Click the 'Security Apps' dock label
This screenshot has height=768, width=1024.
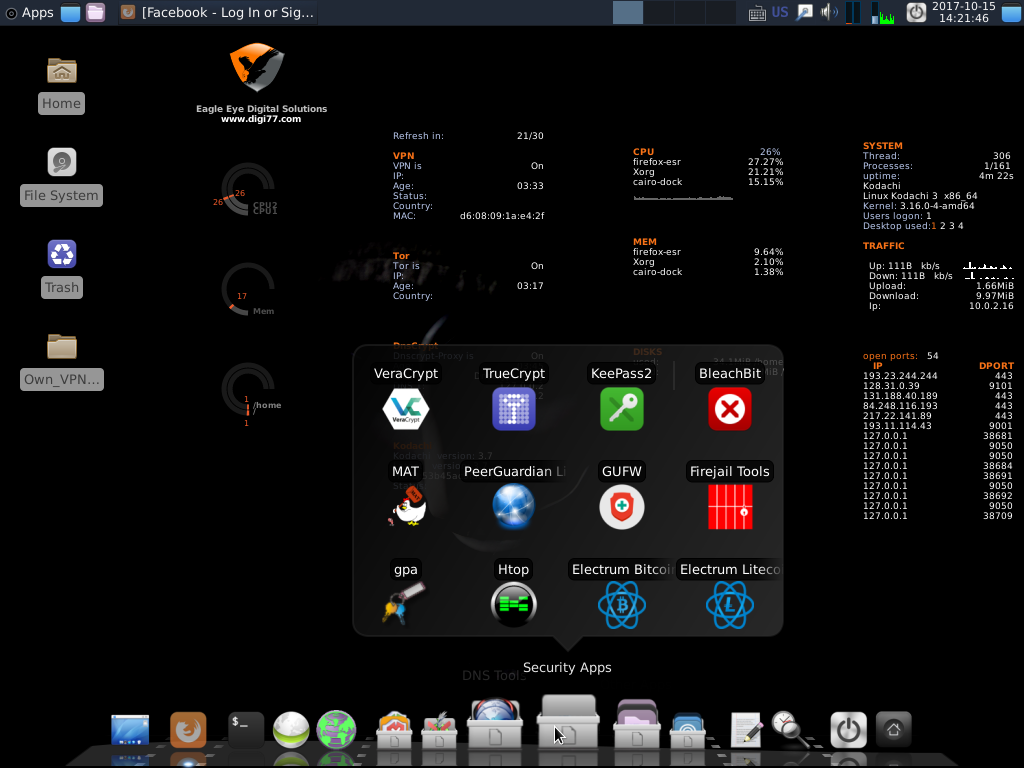(567, 667)
